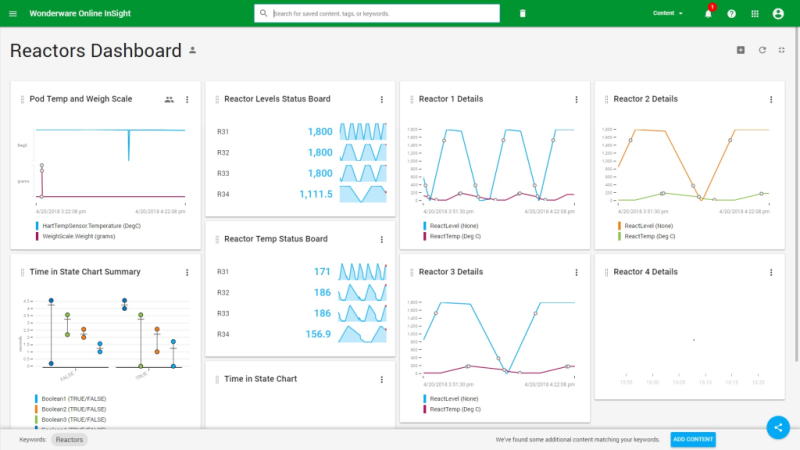Click the blue share floating button

pos(778,427)
